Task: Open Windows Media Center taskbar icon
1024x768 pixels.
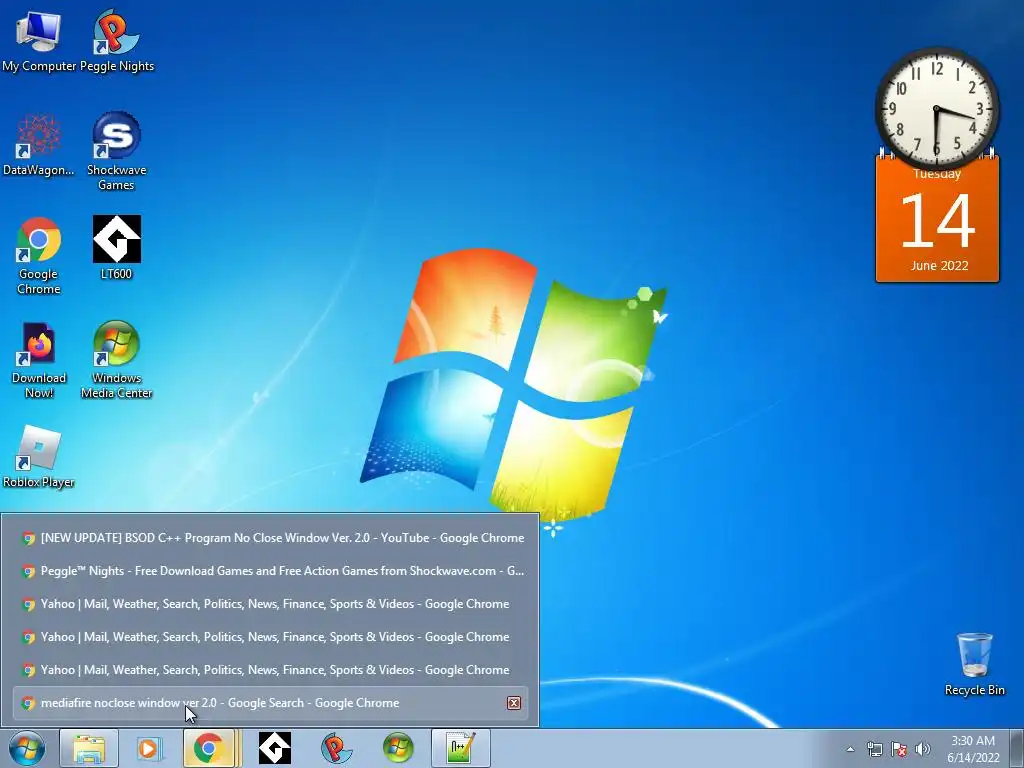Action: coord(398,748)
